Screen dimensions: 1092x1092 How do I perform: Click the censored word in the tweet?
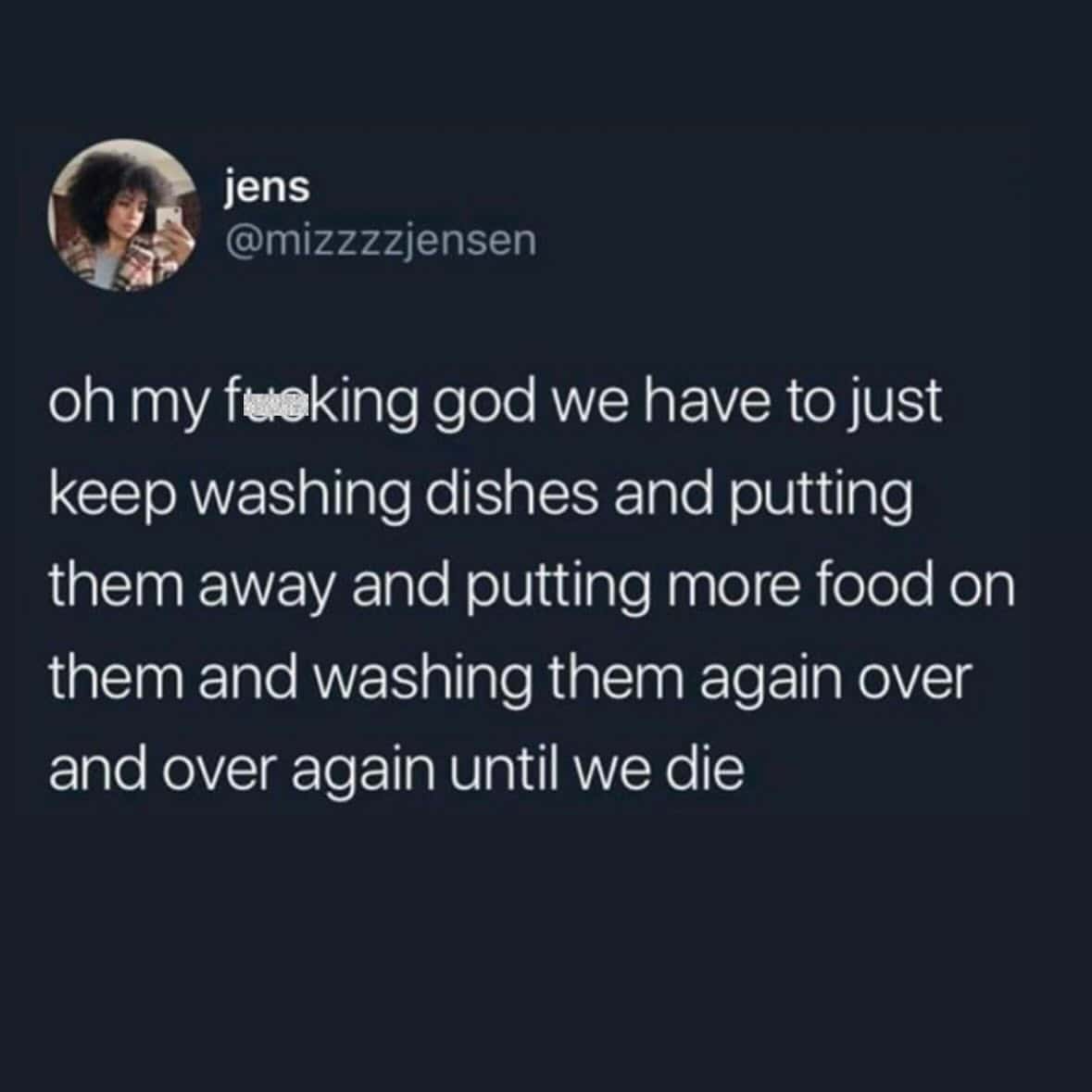click(x=269, y=402)
